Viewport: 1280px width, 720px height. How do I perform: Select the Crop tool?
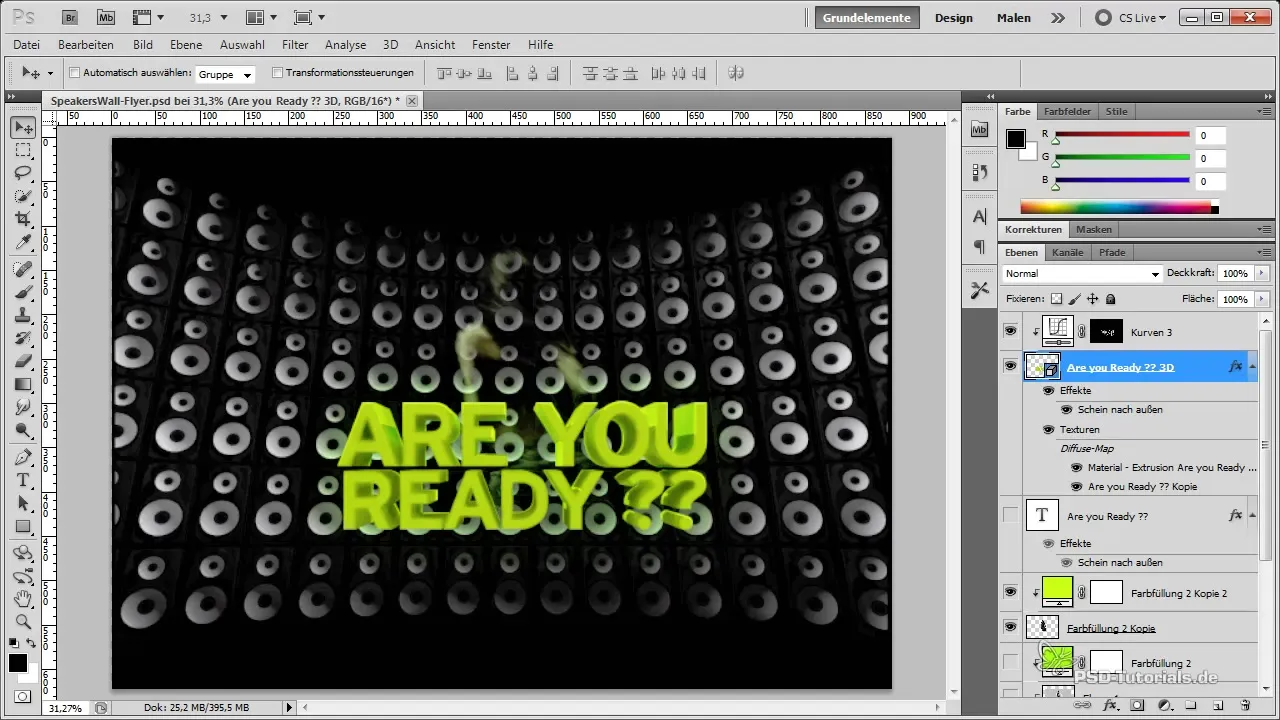pos(23,219)
